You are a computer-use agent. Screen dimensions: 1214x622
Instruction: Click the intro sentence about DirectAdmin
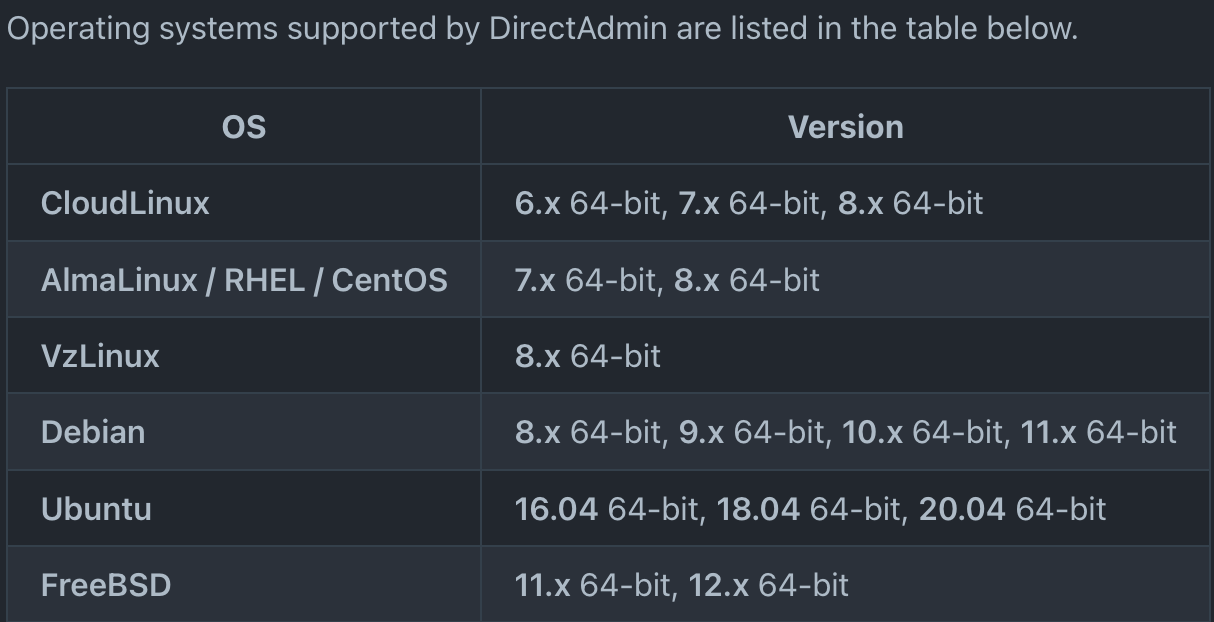(543, 28)
